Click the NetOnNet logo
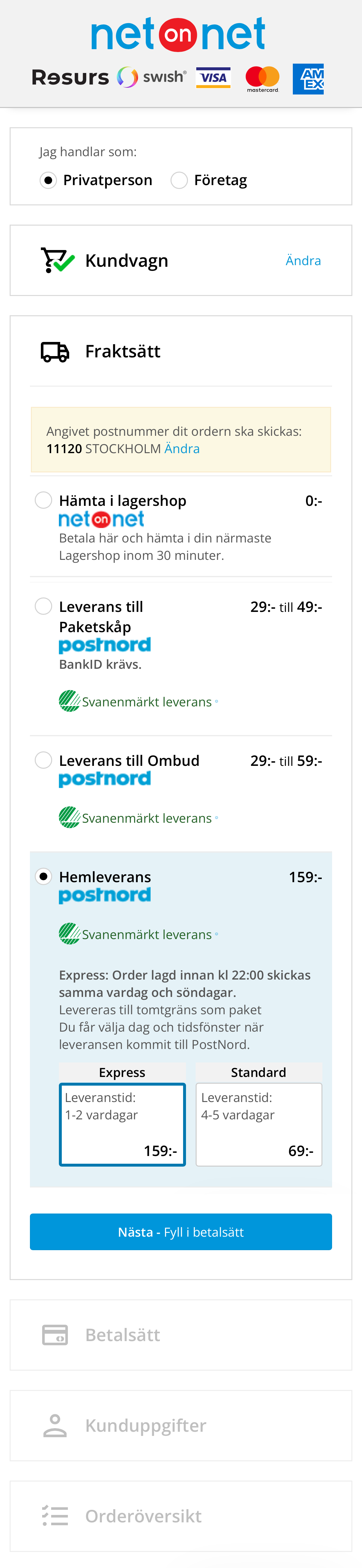This screenshot has height=1568, width=362. (178, 35)
